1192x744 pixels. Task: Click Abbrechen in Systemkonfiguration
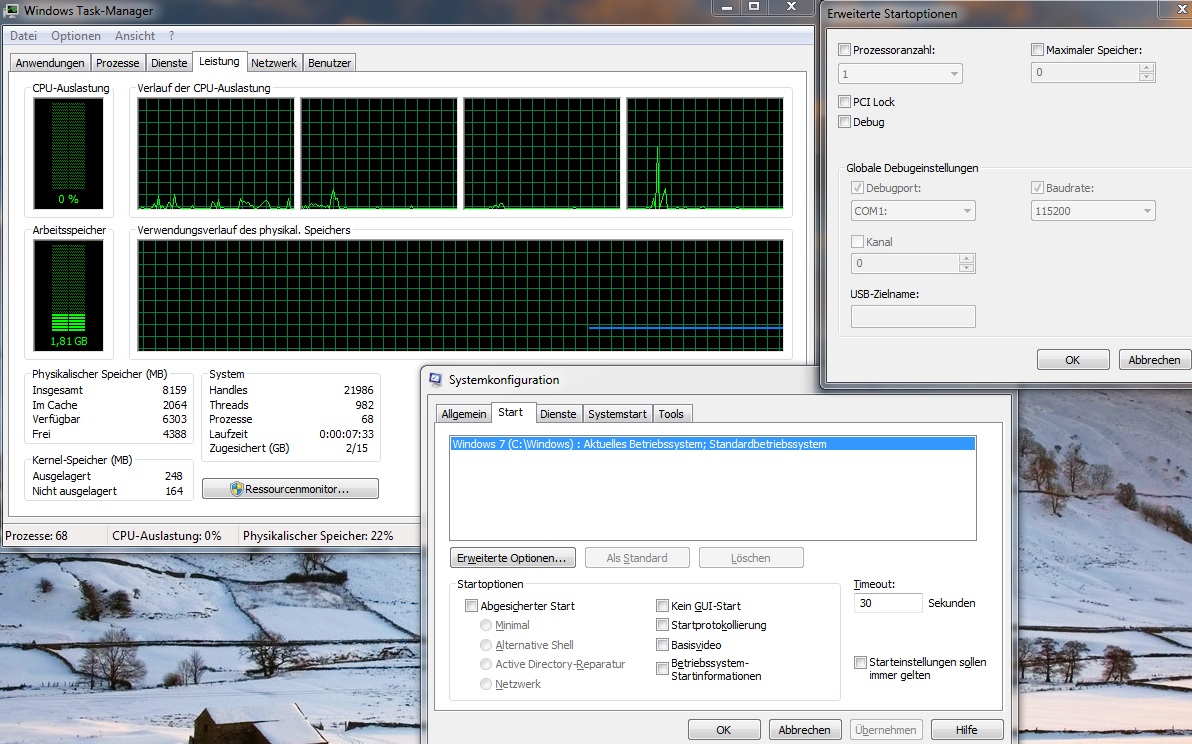(x=804, y=730)
